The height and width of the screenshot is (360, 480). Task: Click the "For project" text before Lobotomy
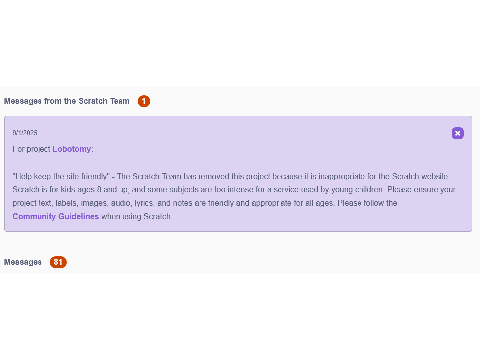pyautogui.click(x=32, y=149)
